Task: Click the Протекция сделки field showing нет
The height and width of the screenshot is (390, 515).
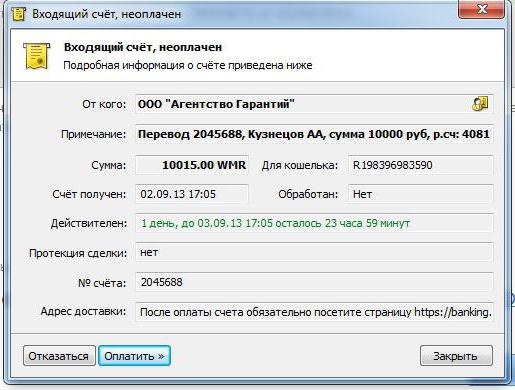Action: tap(314, 252)
